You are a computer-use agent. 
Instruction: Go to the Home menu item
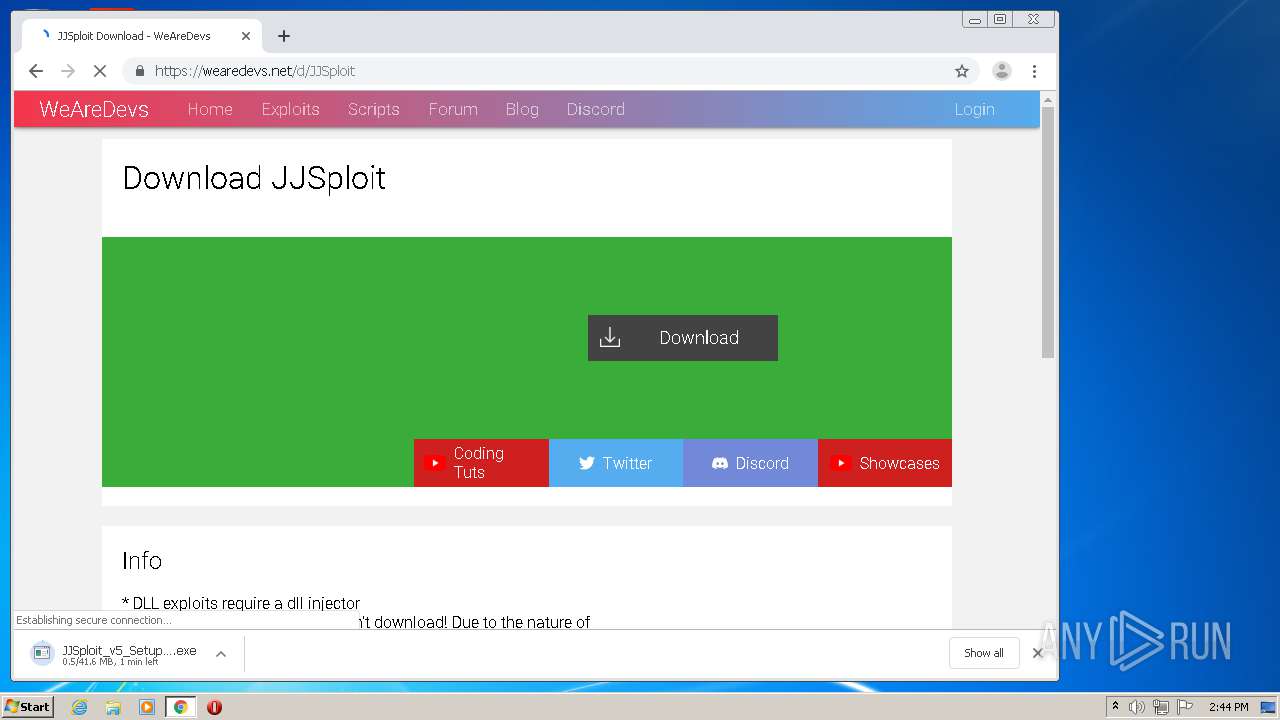[x=210, y=109]
